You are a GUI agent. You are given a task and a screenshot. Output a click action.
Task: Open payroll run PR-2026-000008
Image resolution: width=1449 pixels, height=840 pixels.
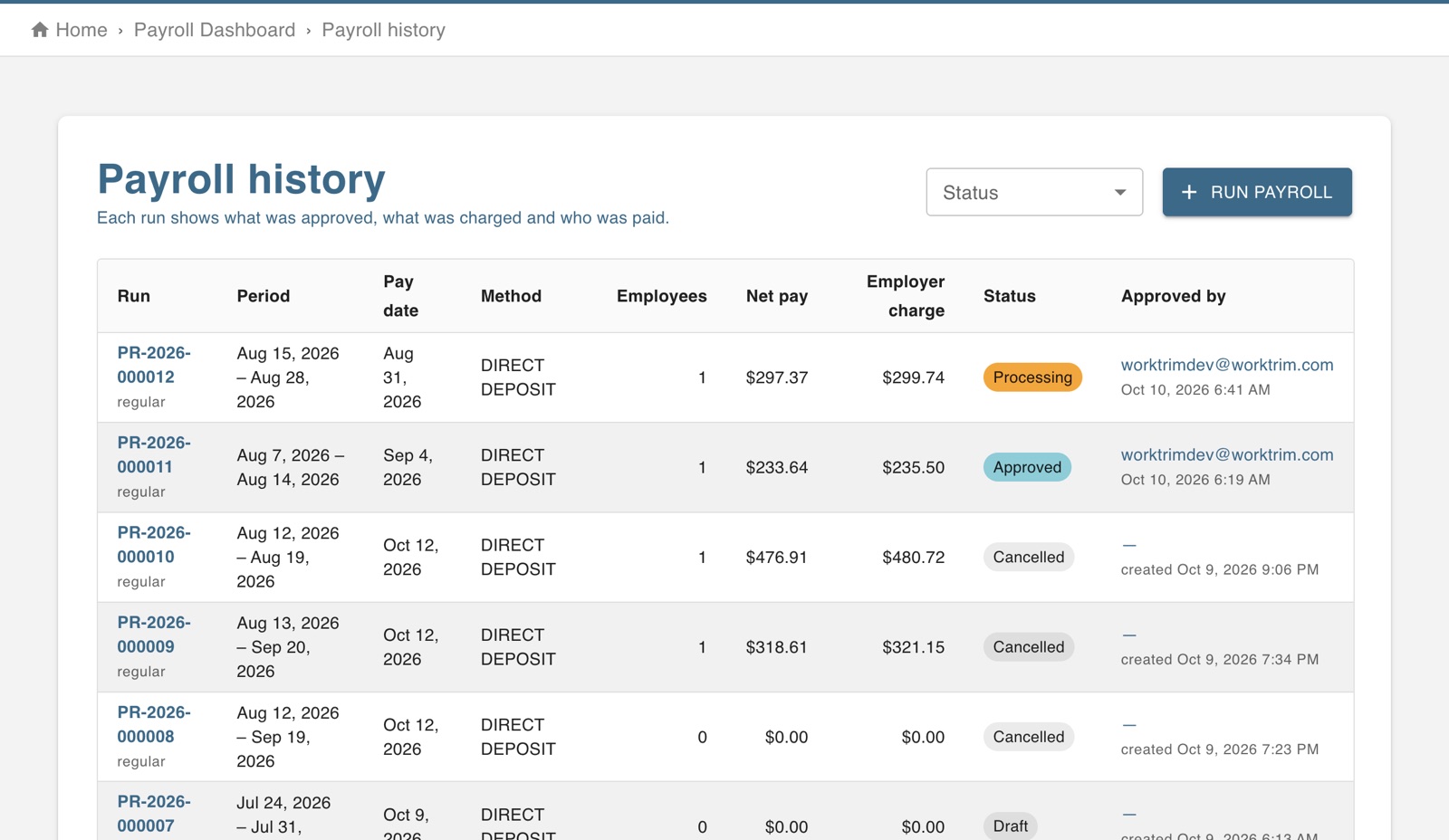[154, 724]
